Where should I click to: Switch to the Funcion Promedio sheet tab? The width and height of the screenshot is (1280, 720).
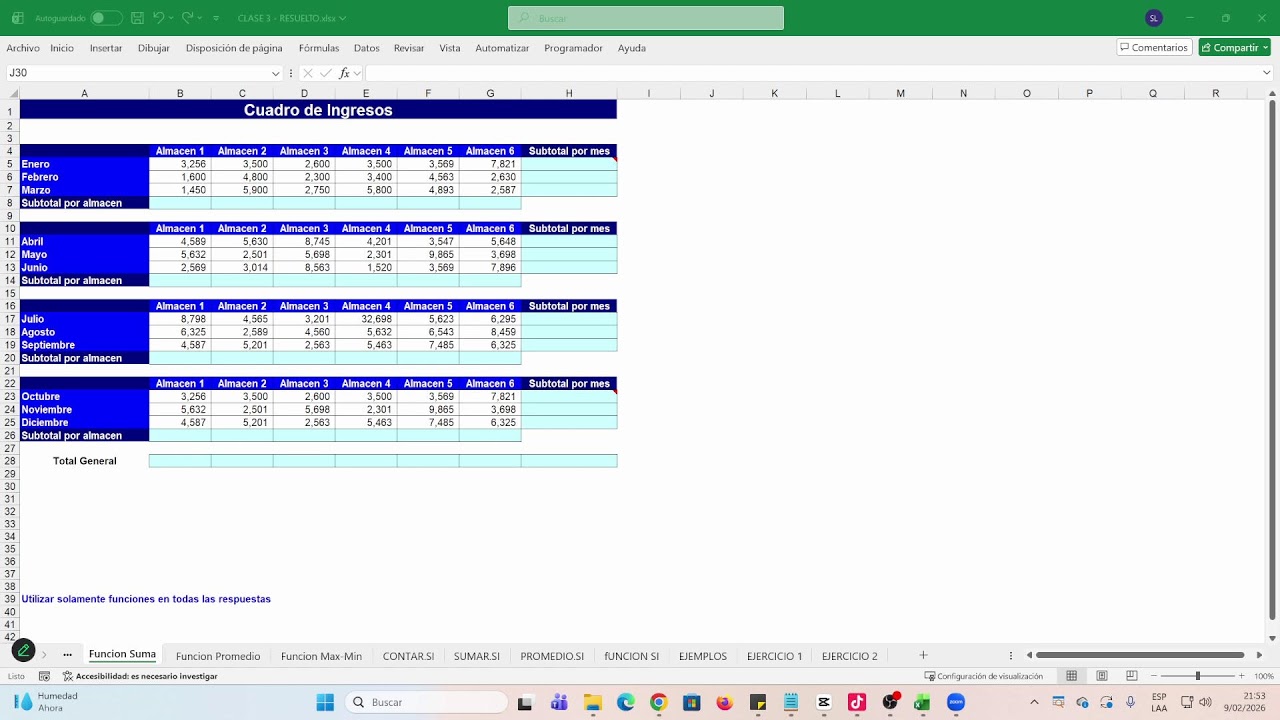[x=218, y=656]
